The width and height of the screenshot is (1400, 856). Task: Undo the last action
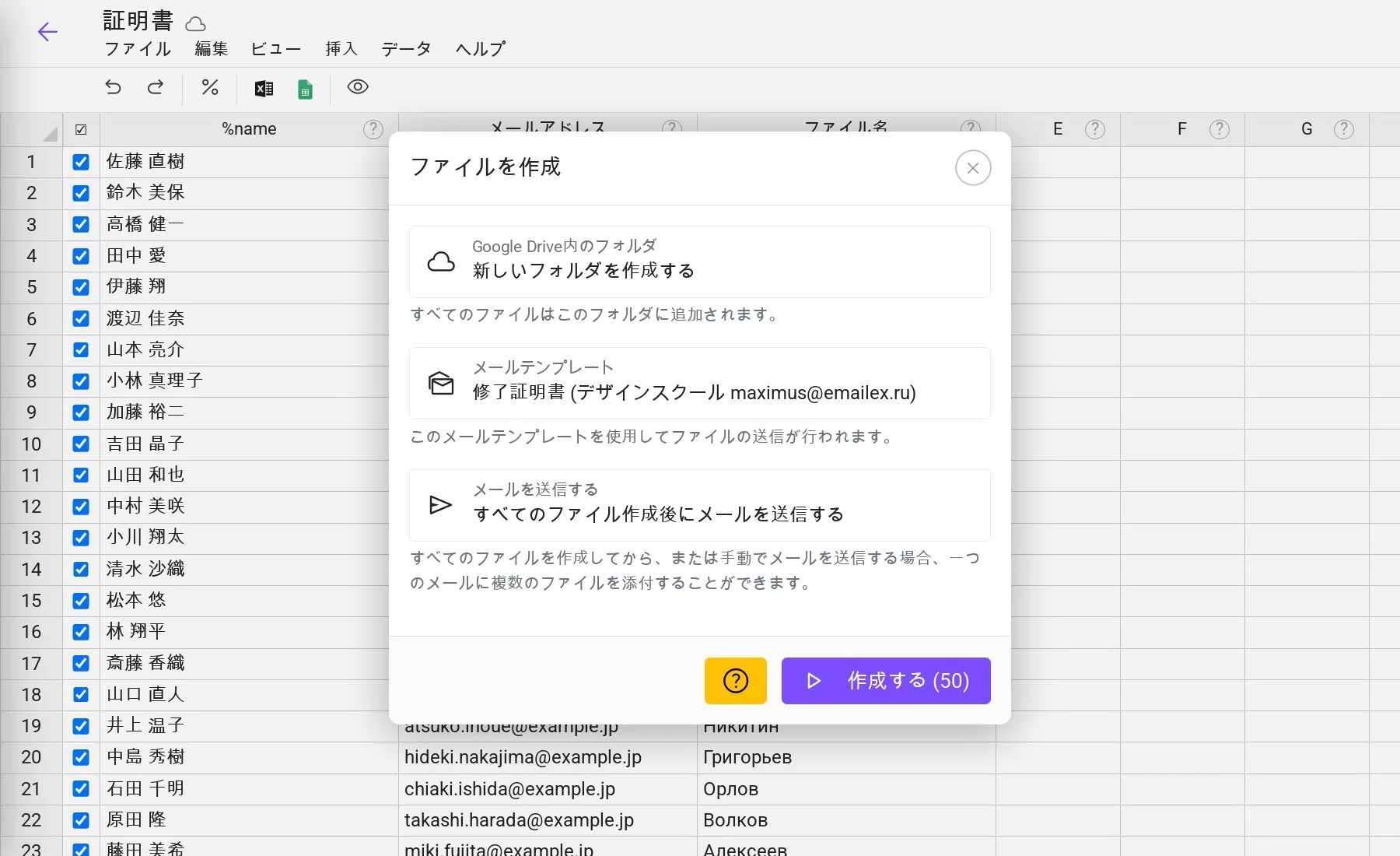(114, 87)
